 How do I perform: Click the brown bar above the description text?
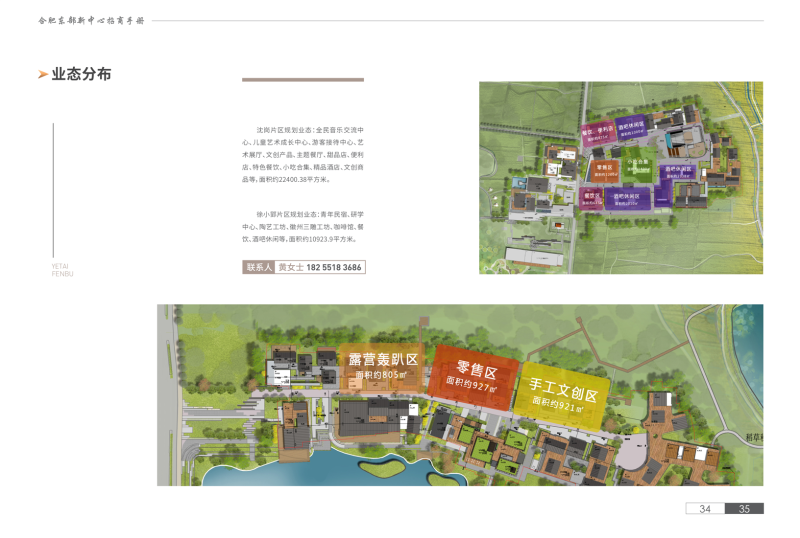click(303, 80)
